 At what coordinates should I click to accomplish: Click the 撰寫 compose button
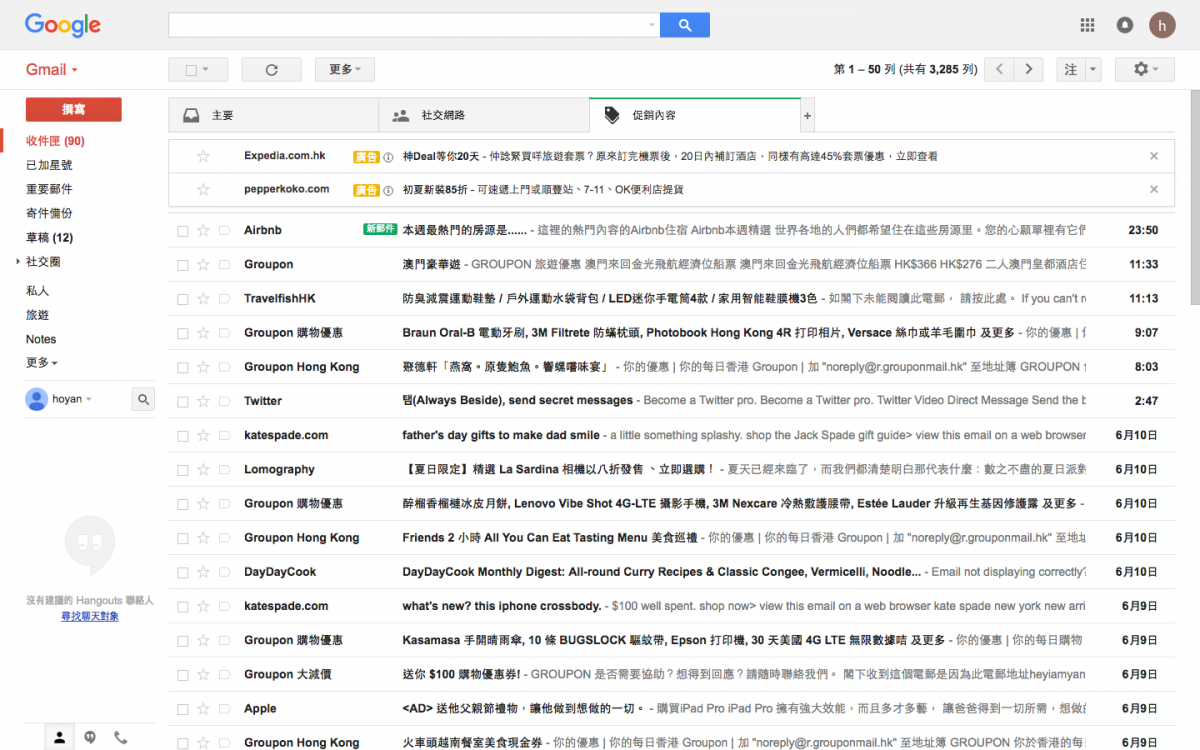pyautogui.click(x=74, y=110)
